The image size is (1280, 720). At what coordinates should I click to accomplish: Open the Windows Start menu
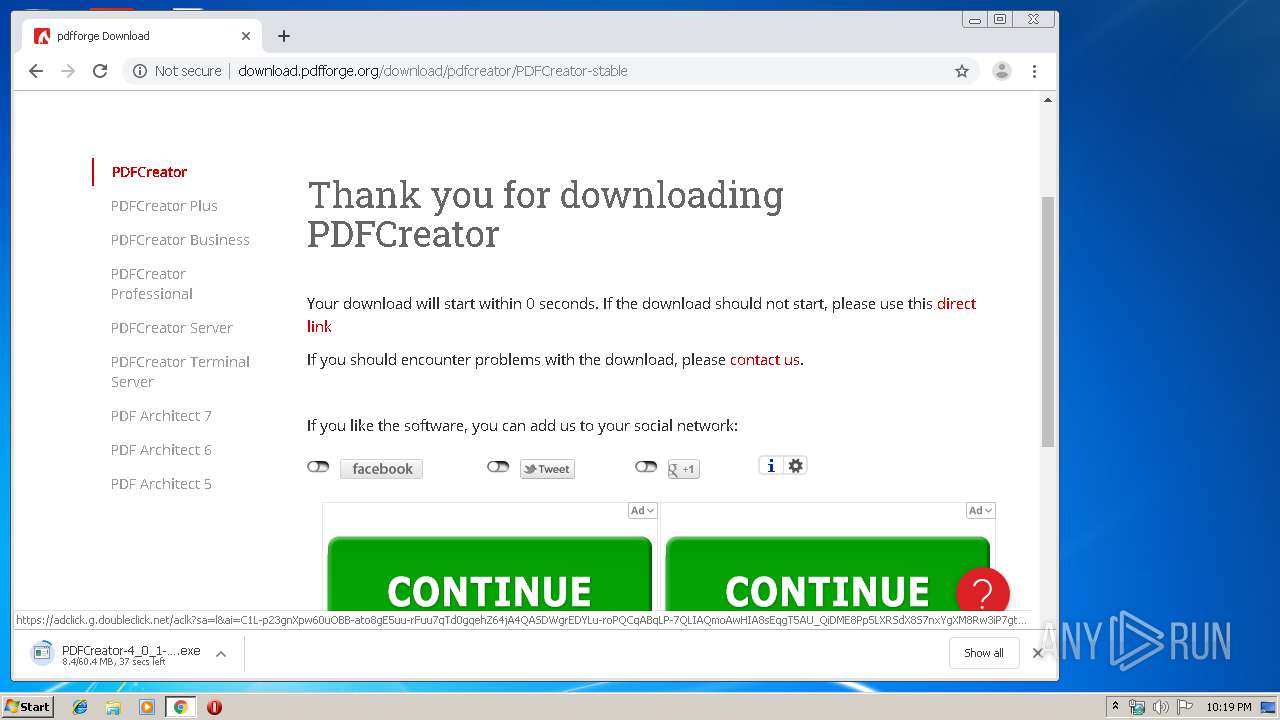coord(28,707)
